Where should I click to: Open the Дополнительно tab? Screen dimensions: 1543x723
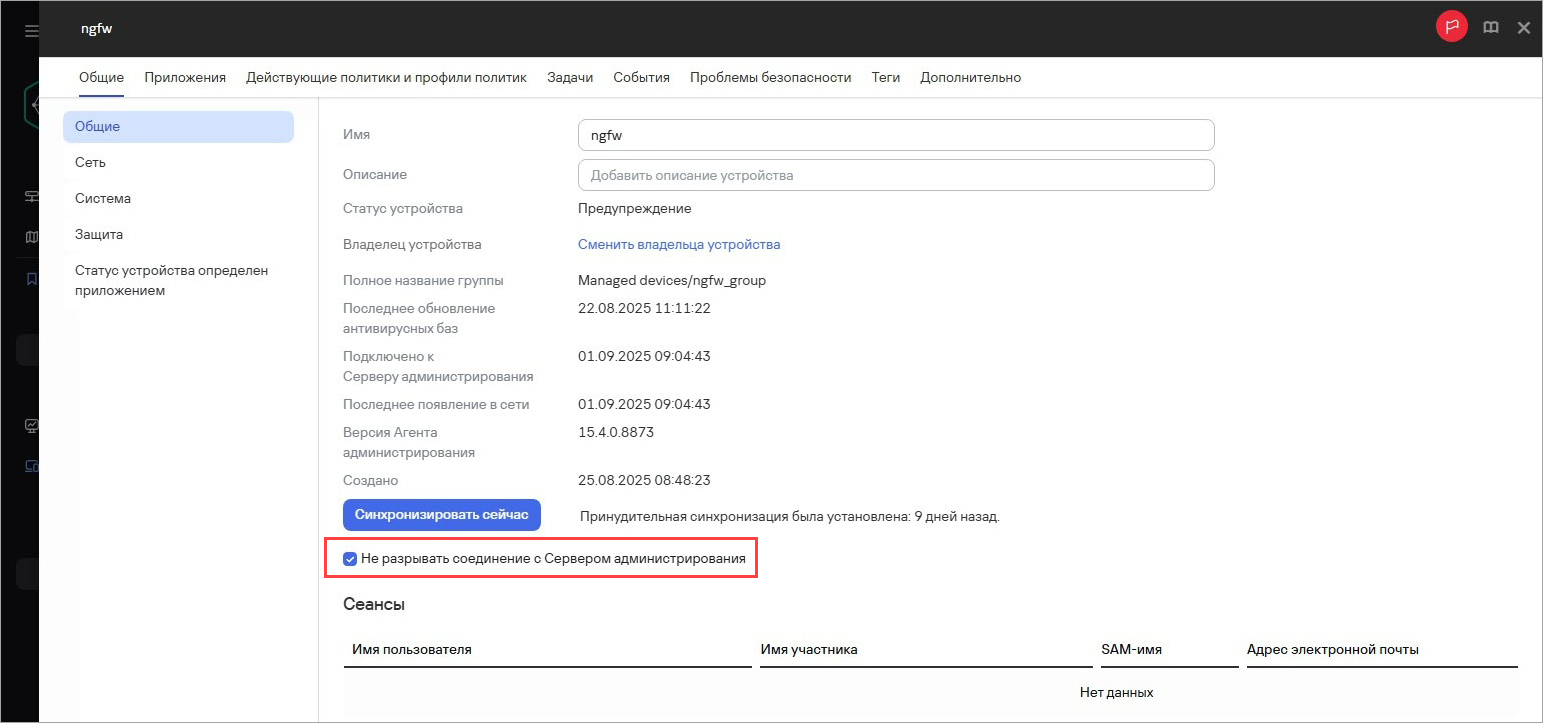pos(971,77)
